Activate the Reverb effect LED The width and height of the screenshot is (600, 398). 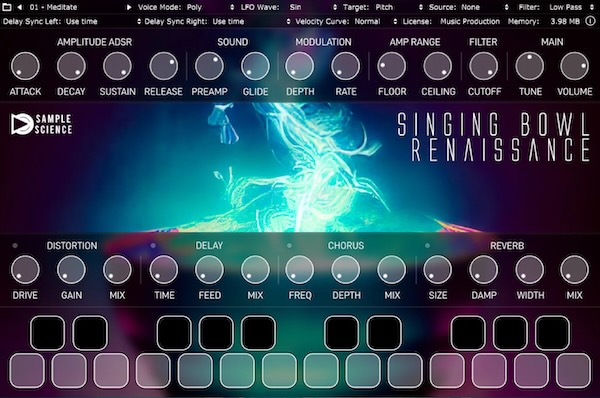coord(427,245)
